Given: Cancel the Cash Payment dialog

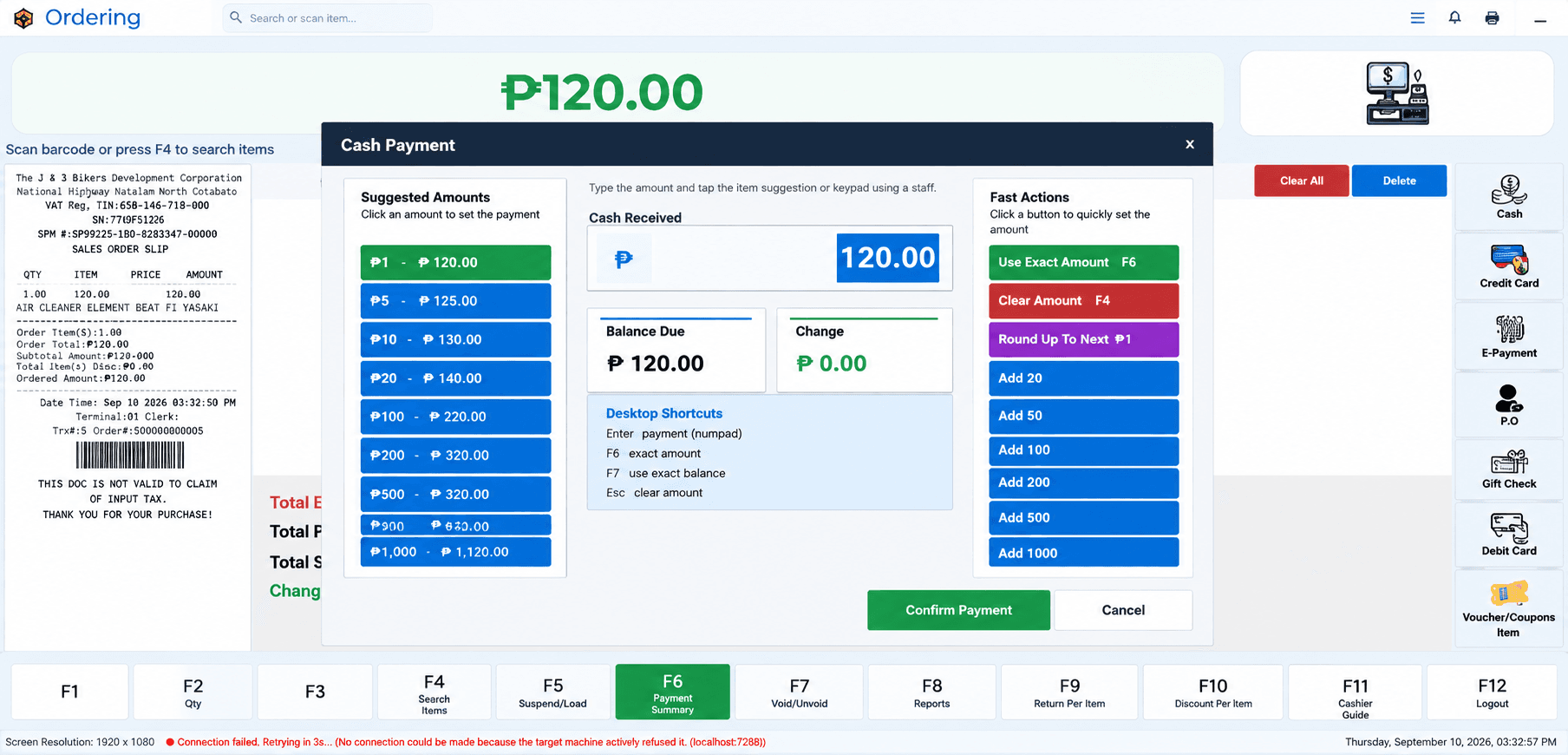Looking at the screenshot, I should click(x=1123, y=610).
